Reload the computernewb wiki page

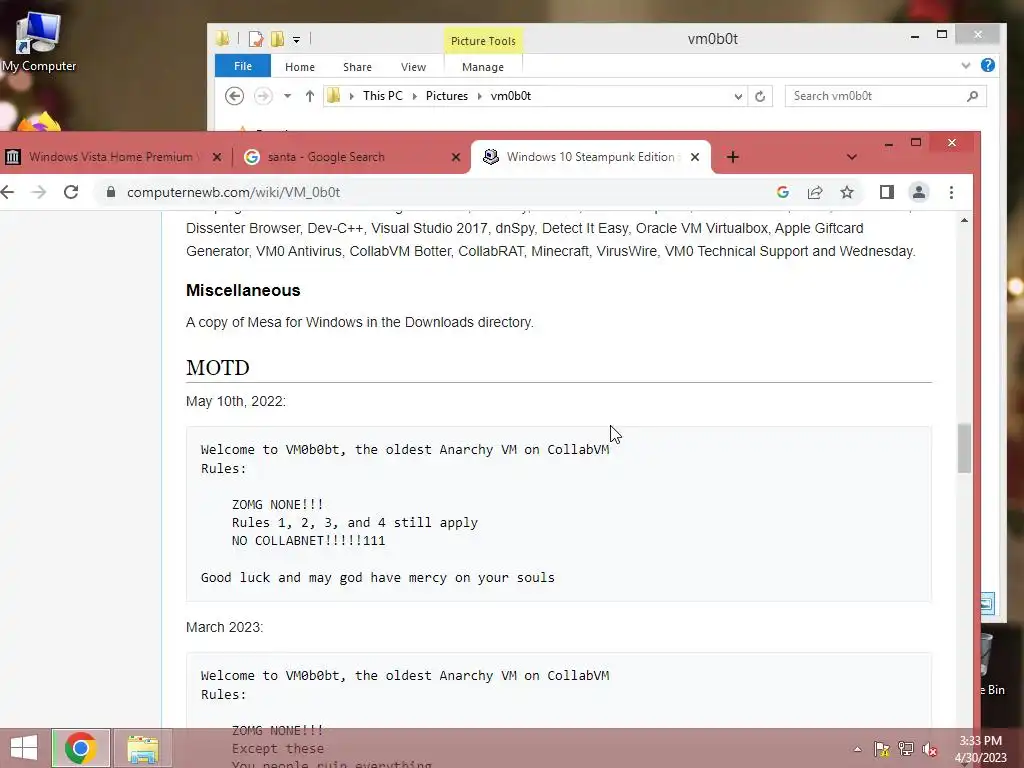coord(71,192)
